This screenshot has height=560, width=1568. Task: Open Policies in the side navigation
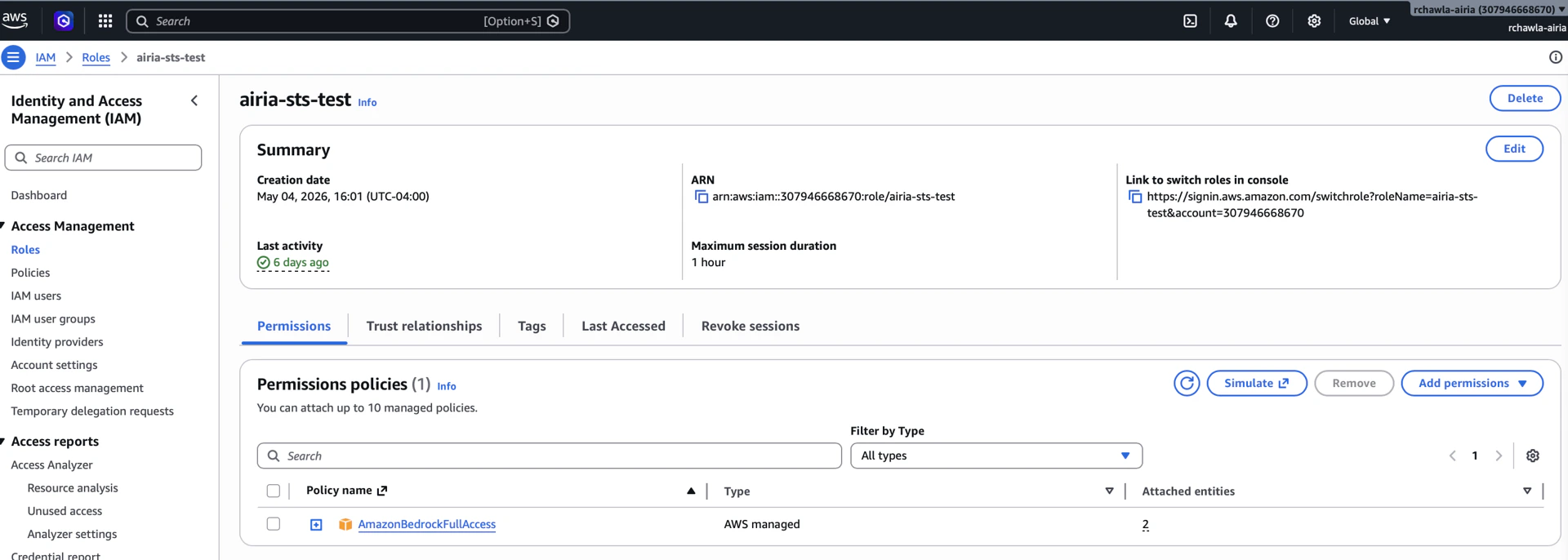30,273
